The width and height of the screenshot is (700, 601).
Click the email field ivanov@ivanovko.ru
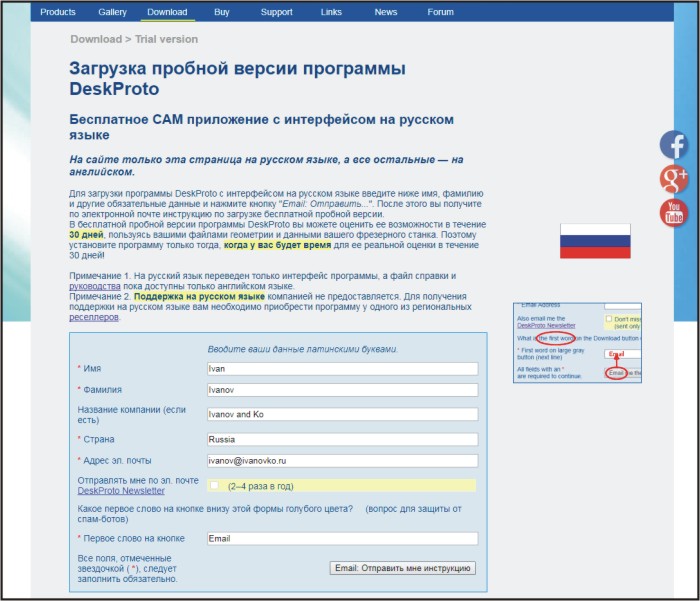pyautogui.click(x=342, y=461)
